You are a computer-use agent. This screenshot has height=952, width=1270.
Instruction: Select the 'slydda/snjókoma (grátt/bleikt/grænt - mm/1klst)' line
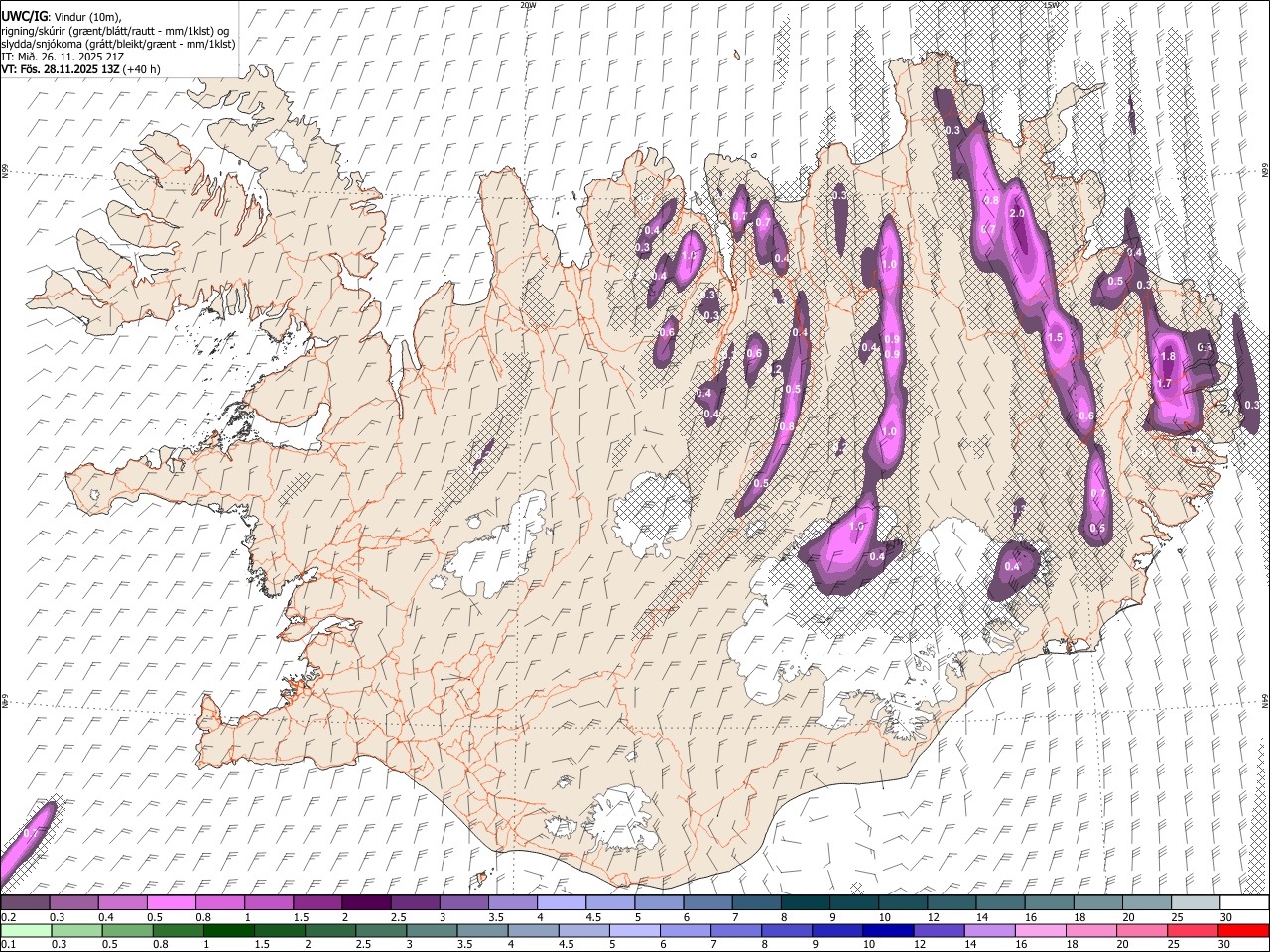[118, 44]
